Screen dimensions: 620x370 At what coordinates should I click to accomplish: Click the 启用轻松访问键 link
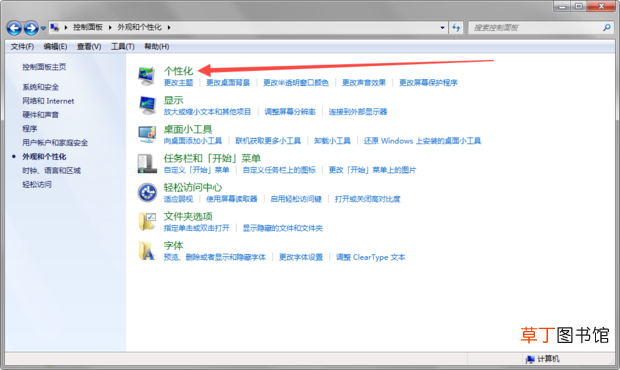(x=296, y=199)
